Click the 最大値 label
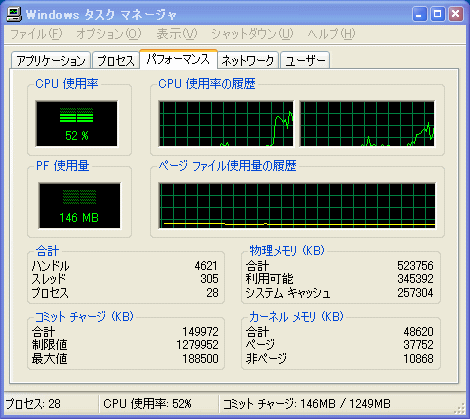The height and width of the screenshot is (419, 470). 50,359
